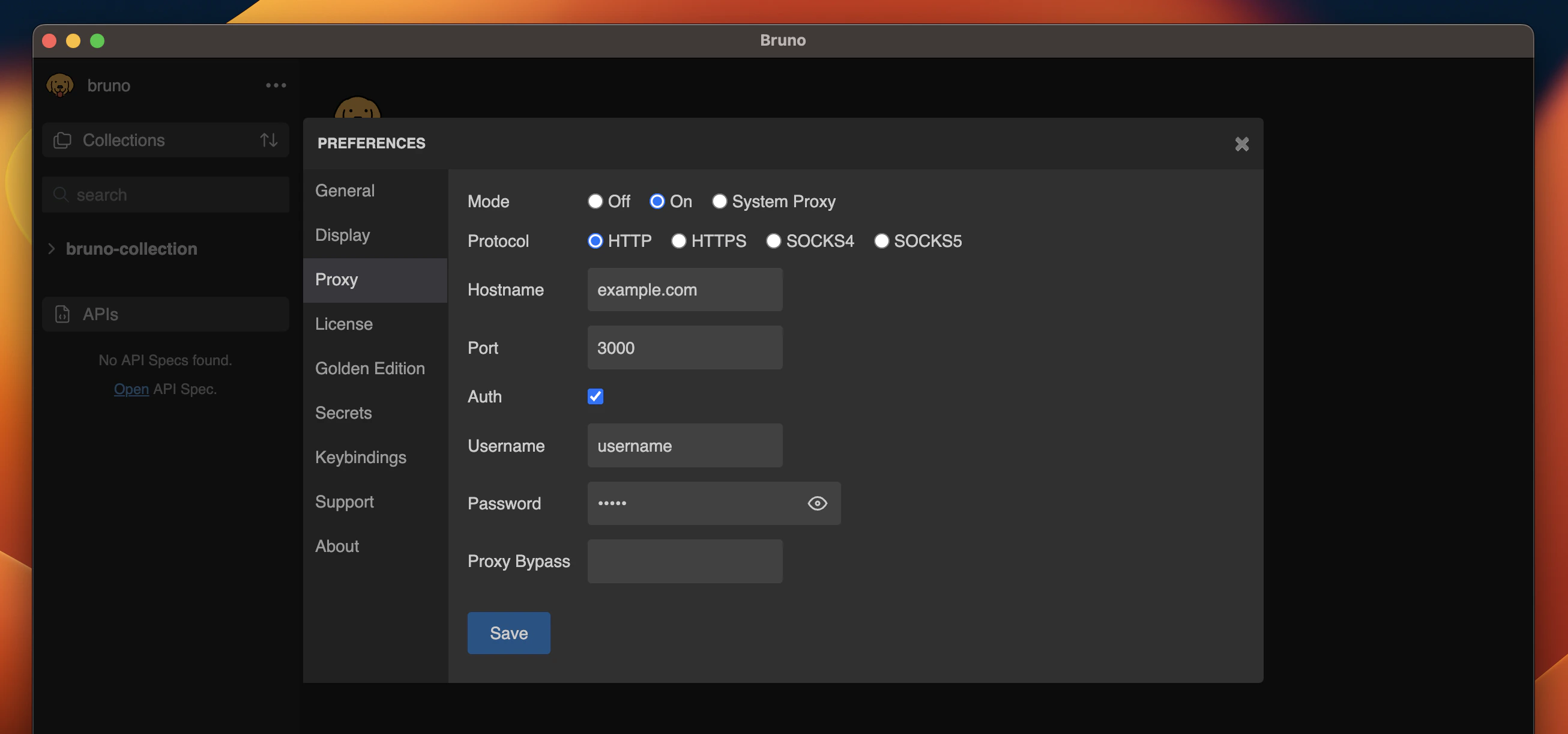This screenshot has height=734, width=1568.
Task: Open the Display preferences section
Action: (342, 234)
